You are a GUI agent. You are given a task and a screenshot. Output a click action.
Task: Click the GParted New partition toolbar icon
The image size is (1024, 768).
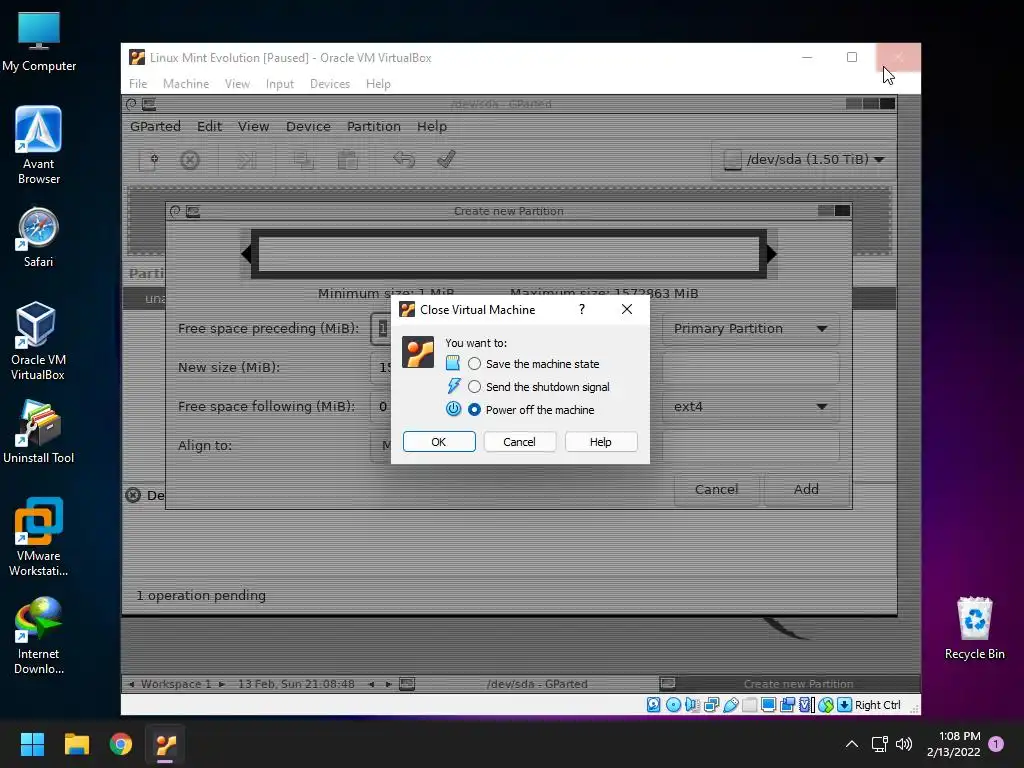coord(149,160)
